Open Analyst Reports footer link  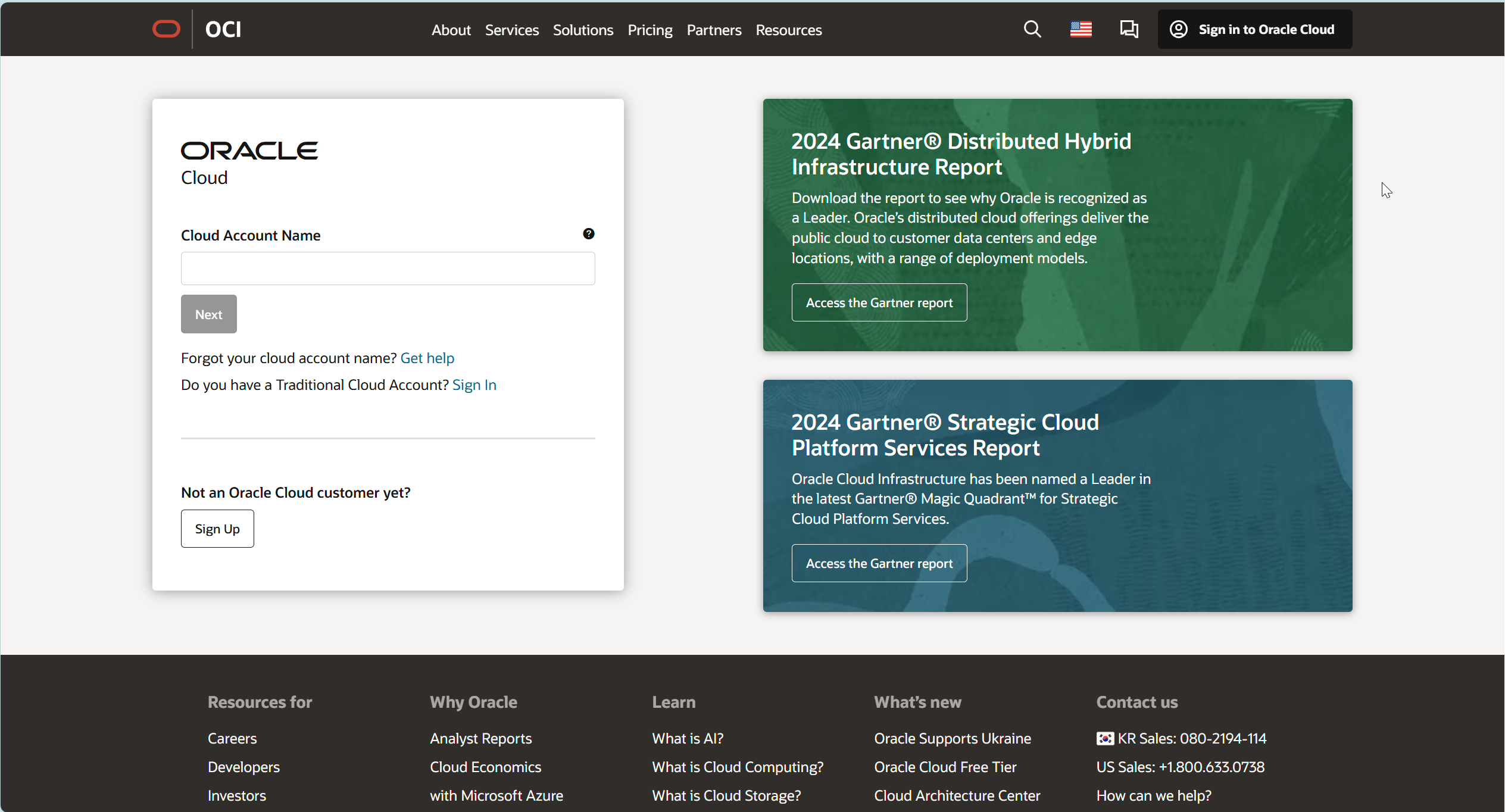481,738
